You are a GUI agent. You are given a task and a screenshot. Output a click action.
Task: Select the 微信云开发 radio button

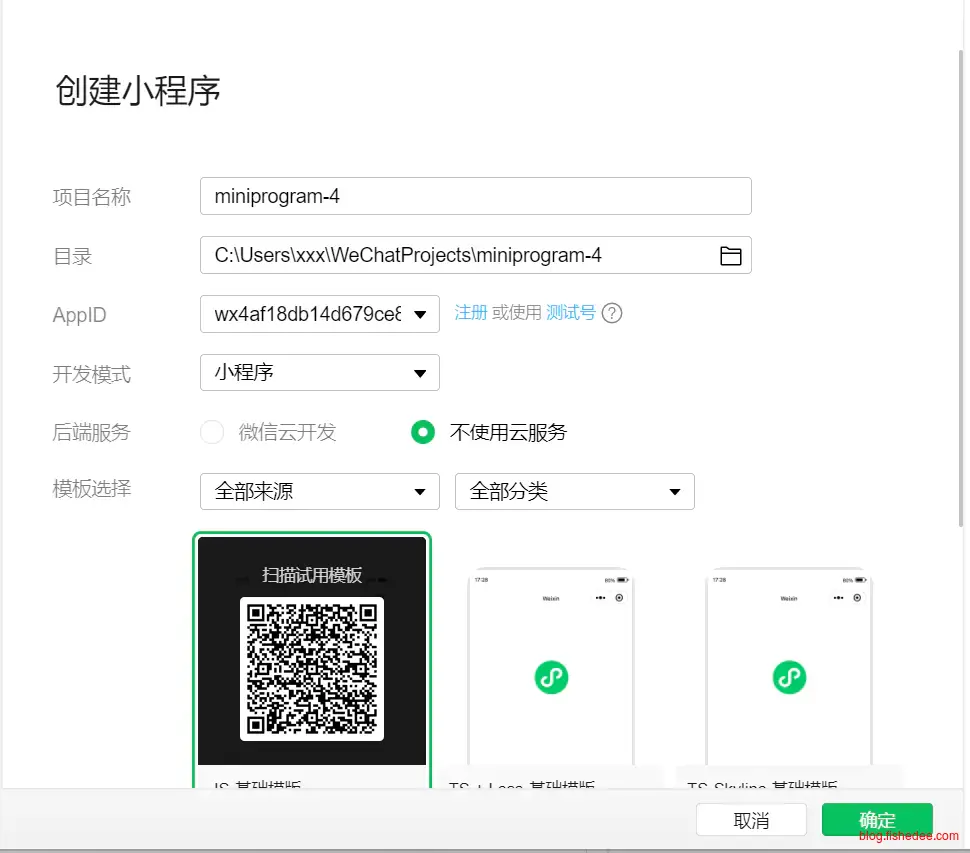pos(212,432)
